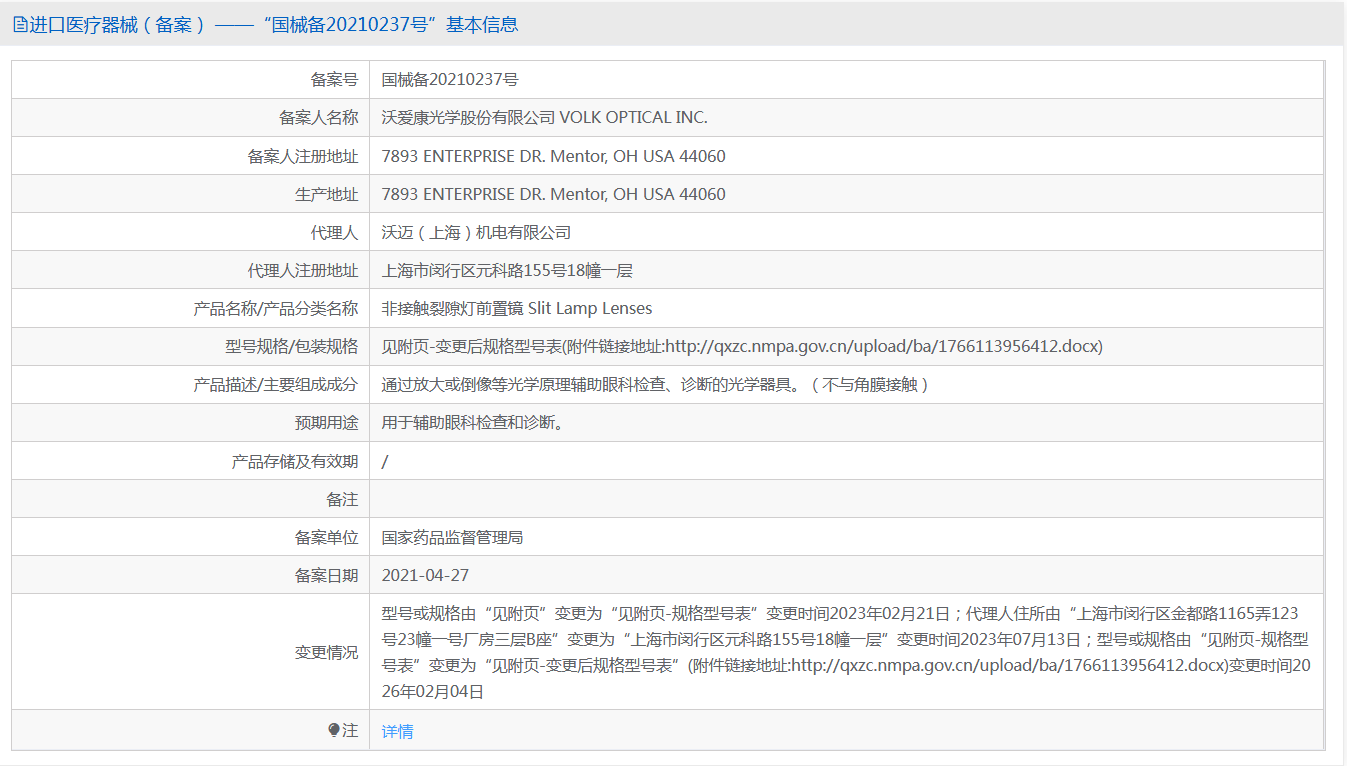The width and height of the screenshot is (1347, 766).
Task: Select the 变更情况 label
Action: [x=326, y=652]
